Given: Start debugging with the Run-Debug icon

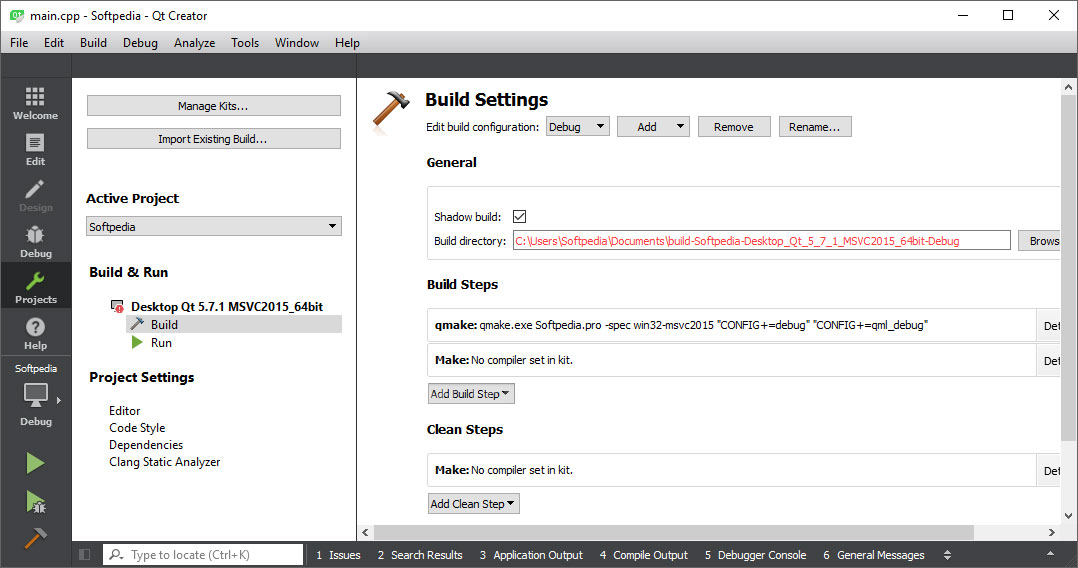Looking at the screenshot, I should click(x=35, y=501).
